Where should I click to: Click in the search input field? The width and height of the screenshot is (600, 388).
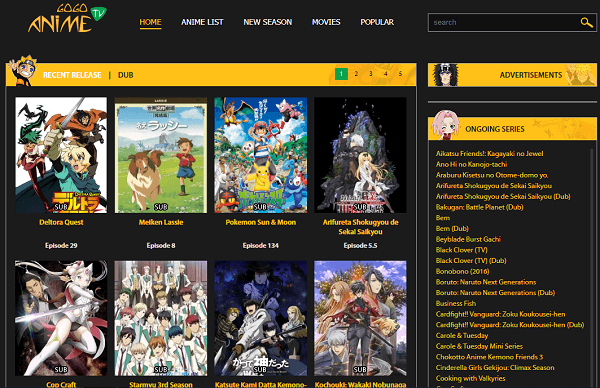pos(504,23)
